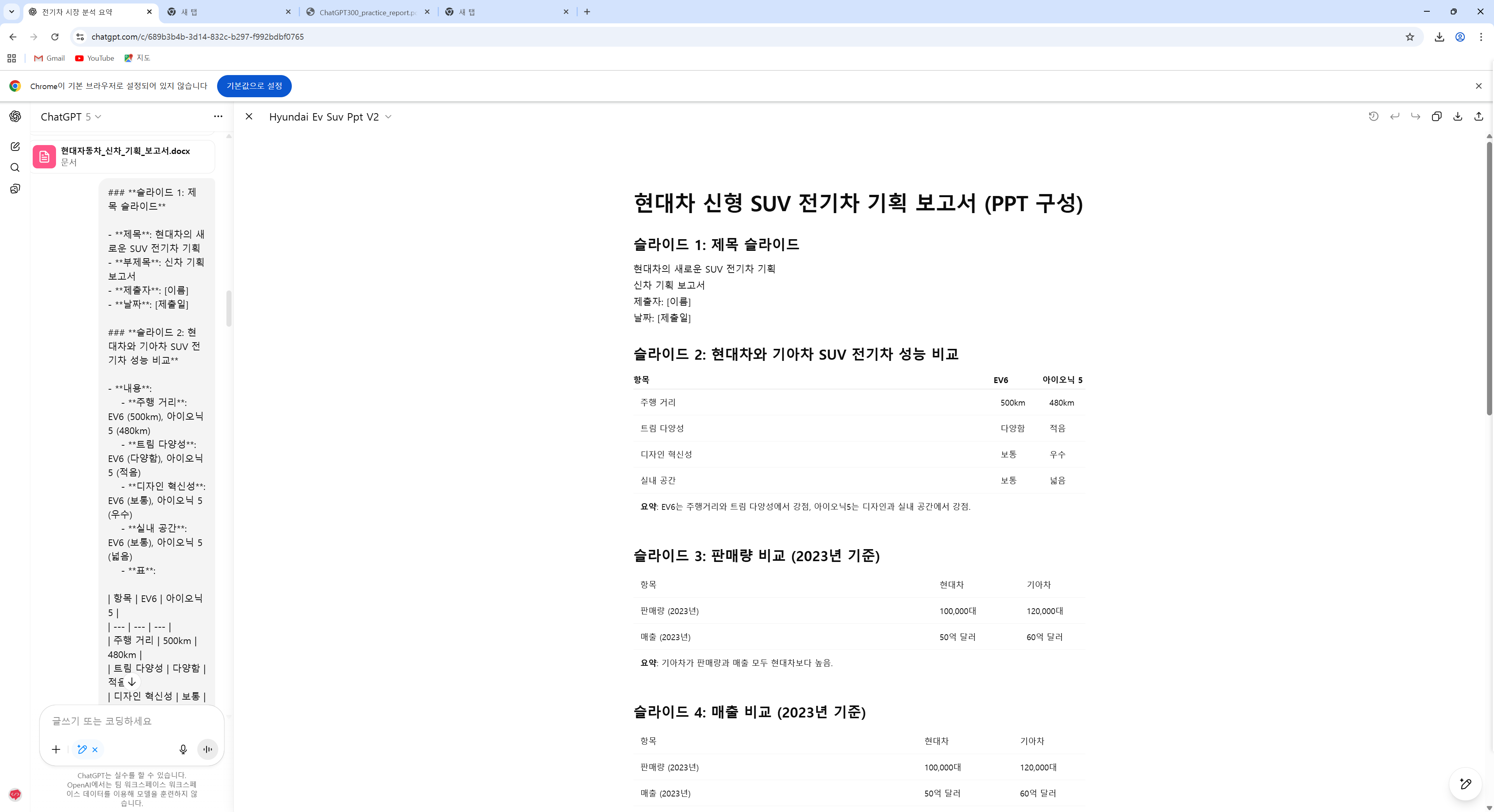Start voice mode waveform button
The image size is (1494, 812).
tap(208, 749)
